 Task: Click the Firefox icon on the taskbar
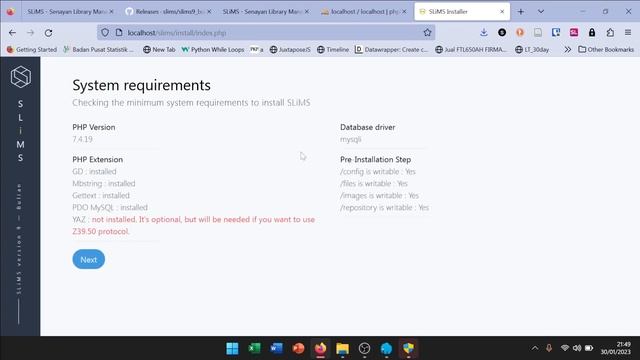320,348
